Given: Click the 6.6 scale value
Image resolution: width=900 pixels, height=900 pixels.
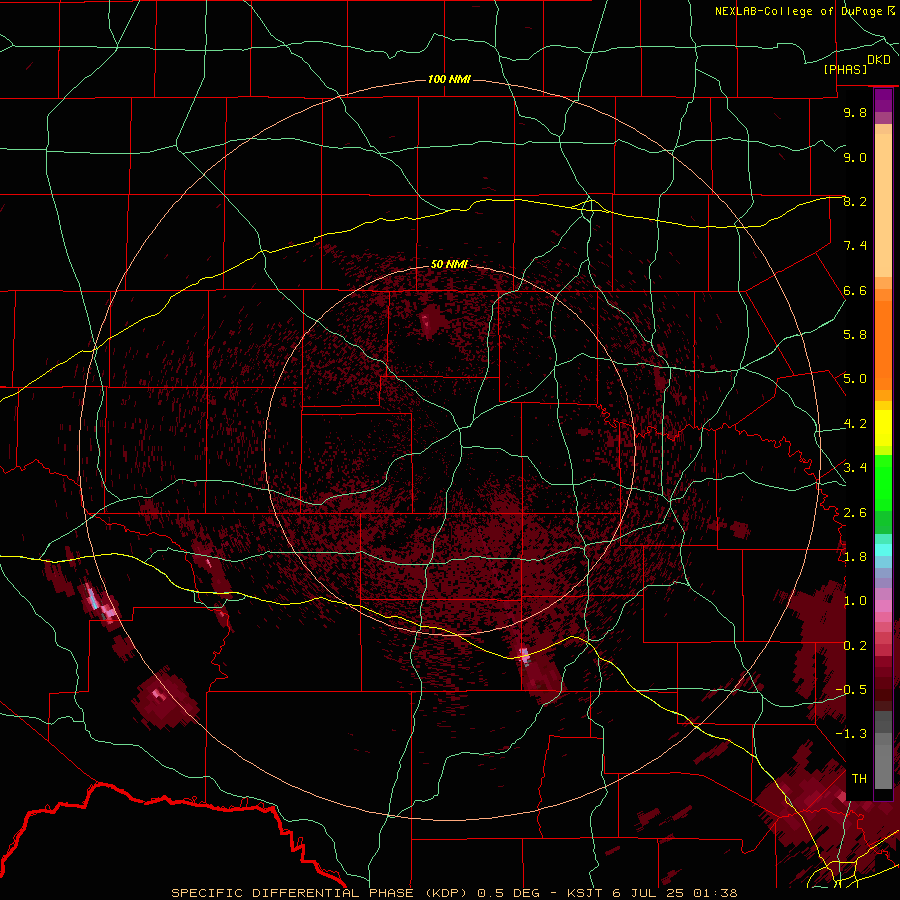Looking at the screenshot, I should click(855, 290).
